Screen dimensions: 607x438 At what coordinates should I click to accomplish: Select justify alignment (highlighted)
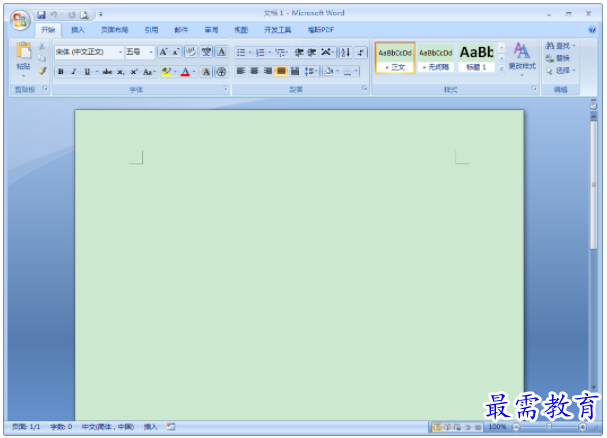click(x=281, y=71)
